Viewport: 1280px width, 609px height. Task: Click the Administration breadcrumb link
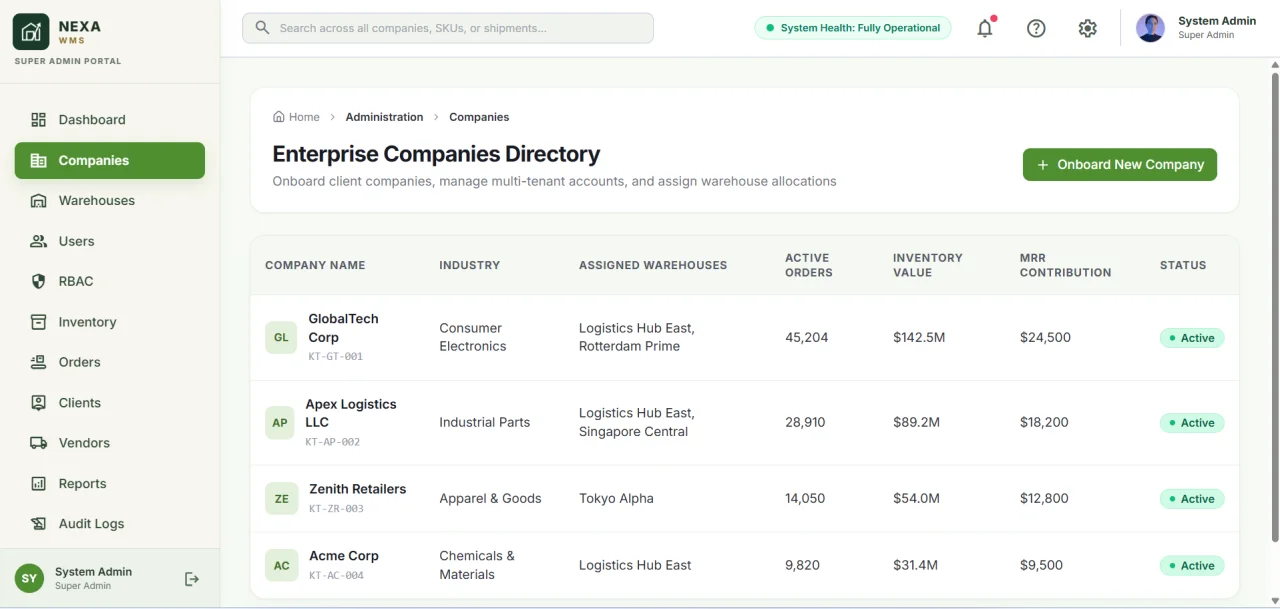tap(384, 117)
